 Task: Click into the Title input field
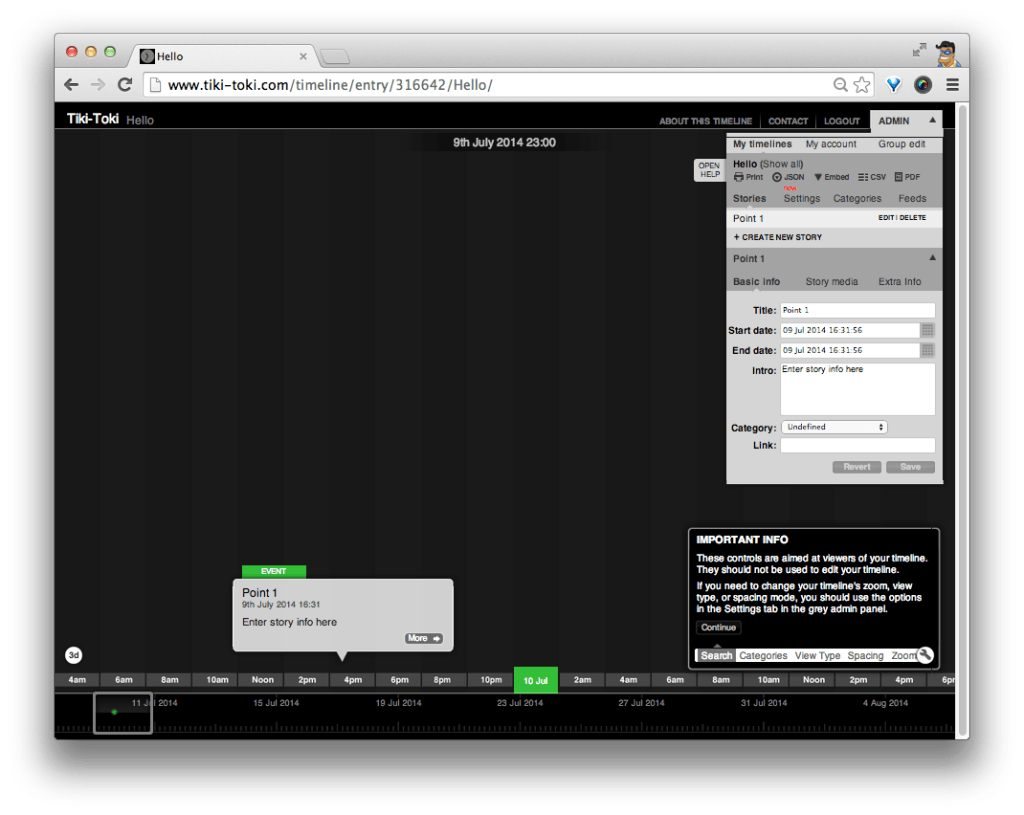tap(857, 310)
